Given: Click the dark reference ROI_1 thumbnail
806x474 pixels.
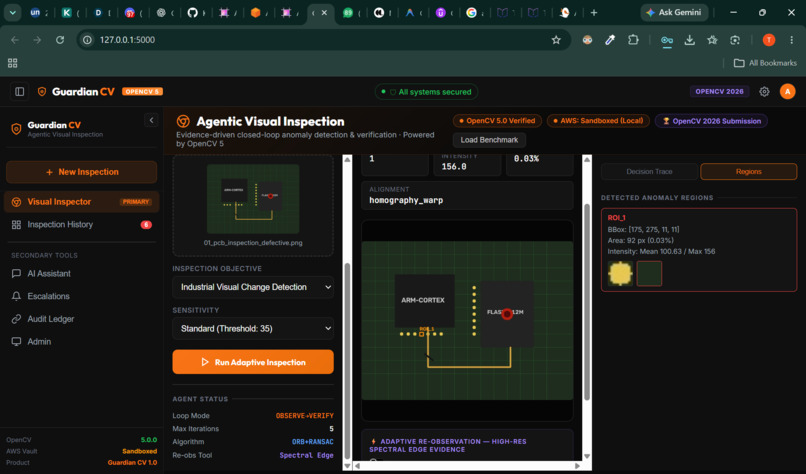Looking at the screenshot, I should pos(649,273).
